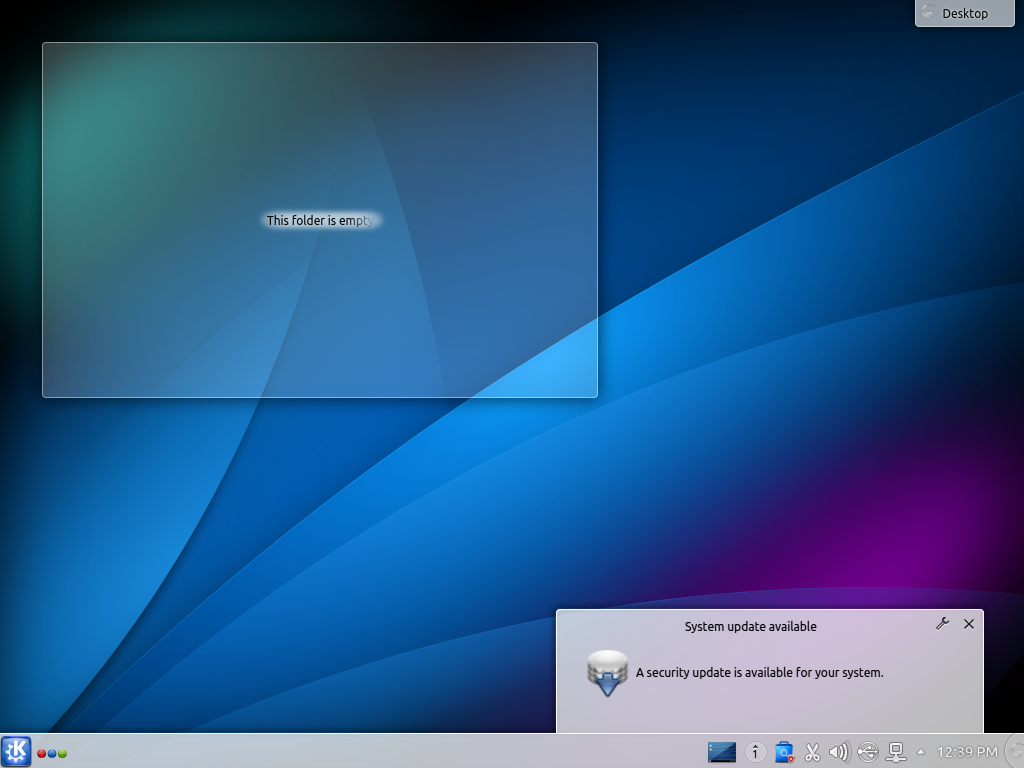Select the green virtual desktop dot
This screenshot has height=768, width=1024.
coord(63,753)
